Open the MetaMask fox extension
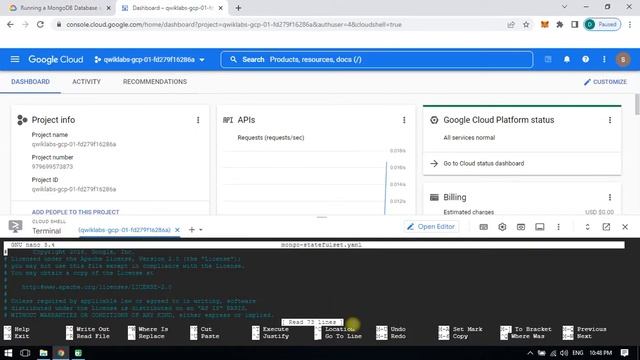Image resolution: width=640 pixels, height=360 pixels. click(x=544, y=24)
